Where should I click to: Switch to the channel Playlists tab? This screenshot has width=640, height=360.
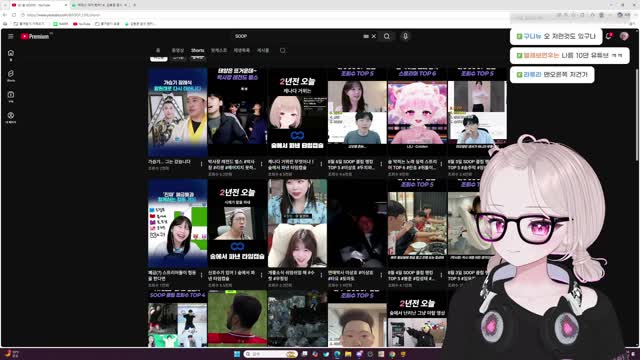click(x=242, y=51)
